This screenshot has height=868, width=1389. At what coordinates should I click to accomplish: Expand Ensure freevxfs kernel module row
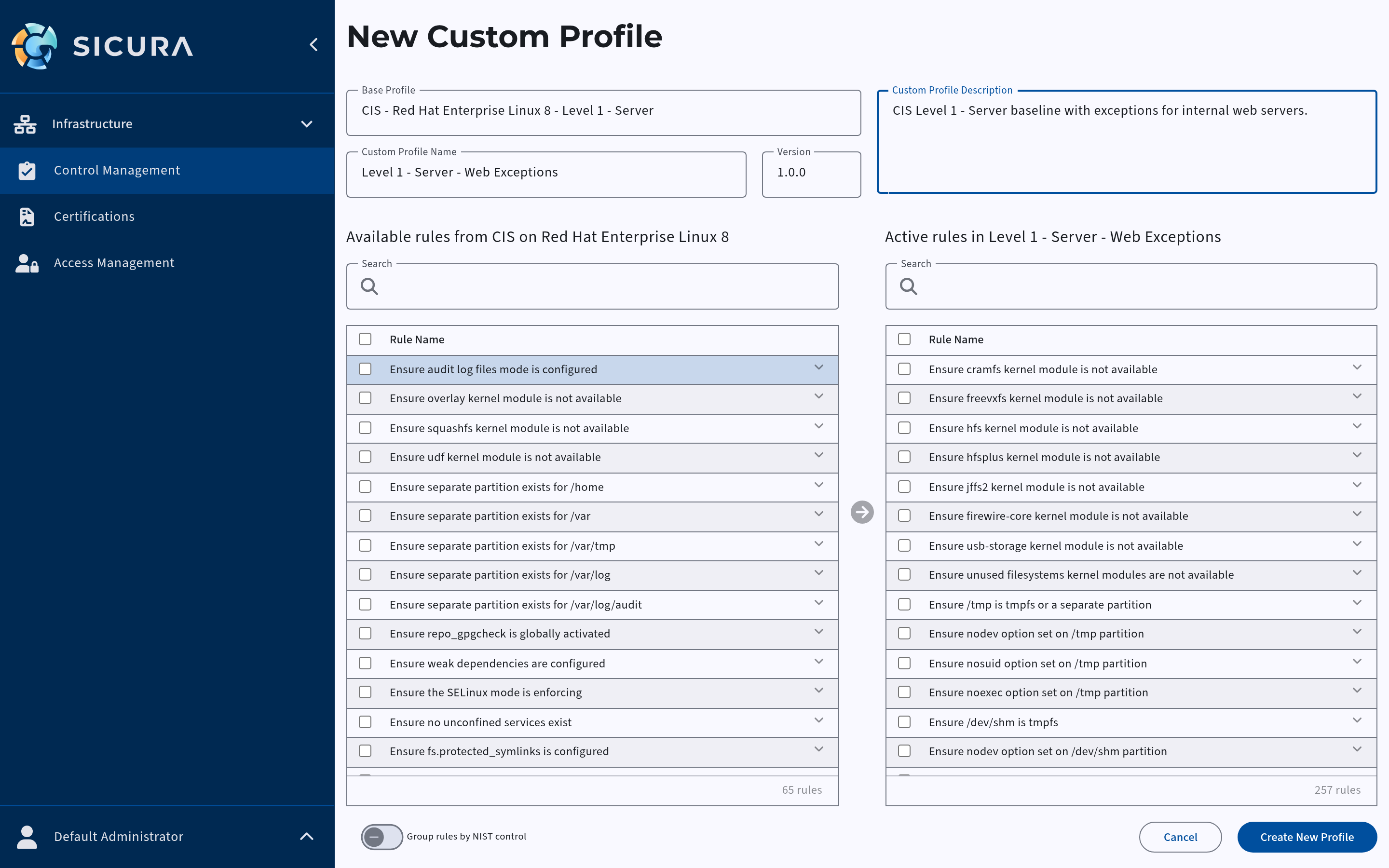1357,396
